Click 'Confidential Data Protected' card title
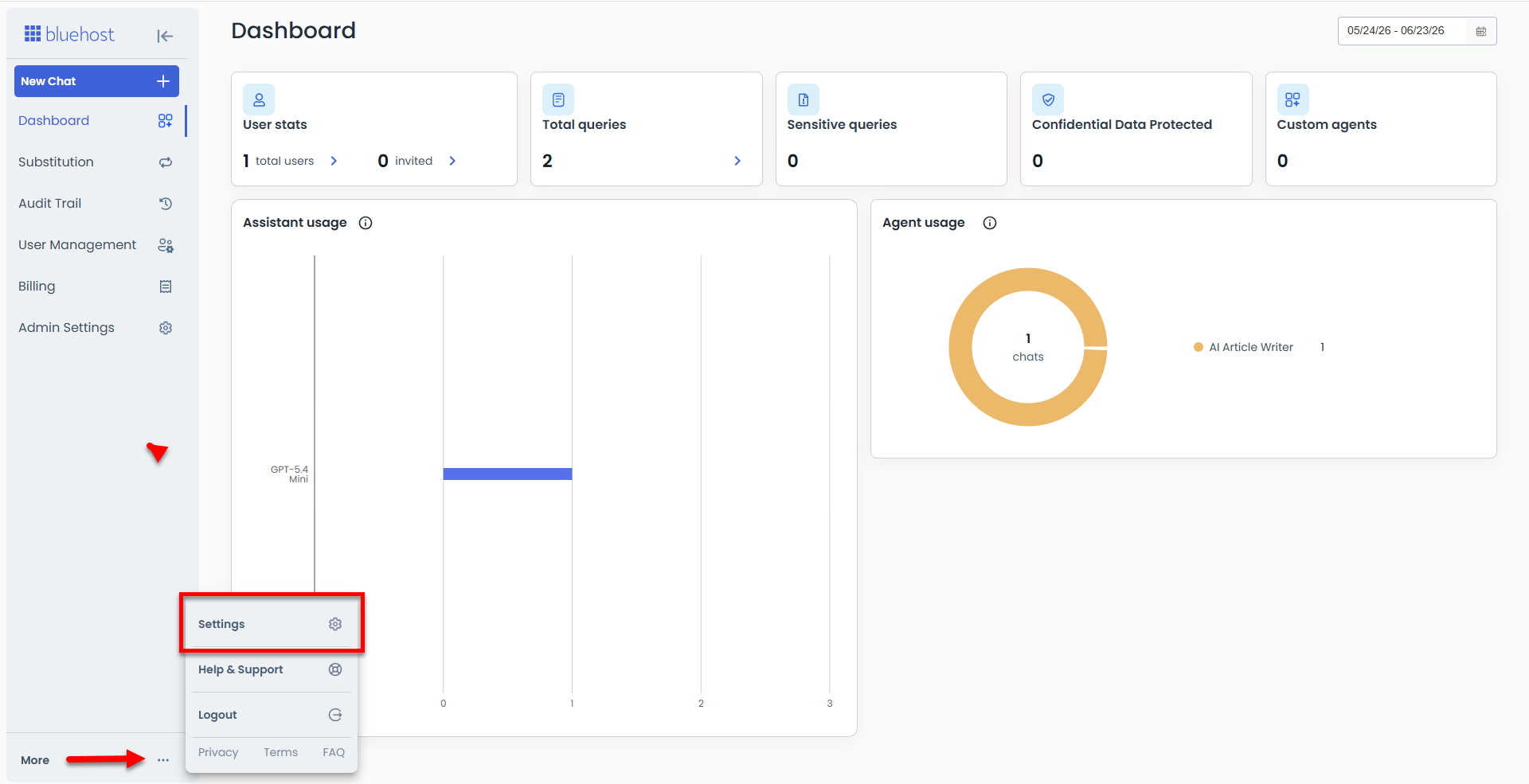The image size is (1529, 784). tap(1122, 124)
